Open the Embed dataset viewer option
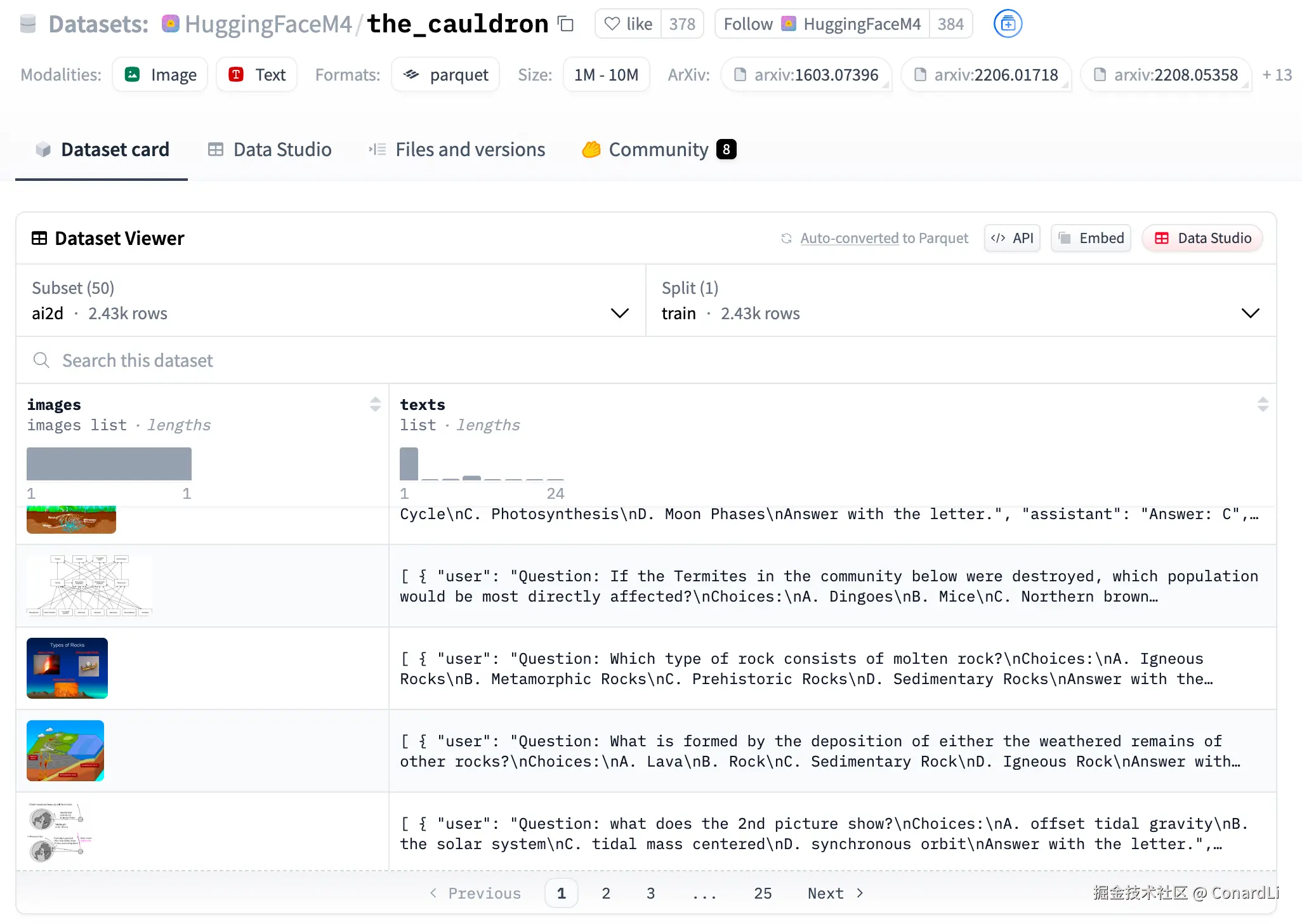 tap(1091, 238)
